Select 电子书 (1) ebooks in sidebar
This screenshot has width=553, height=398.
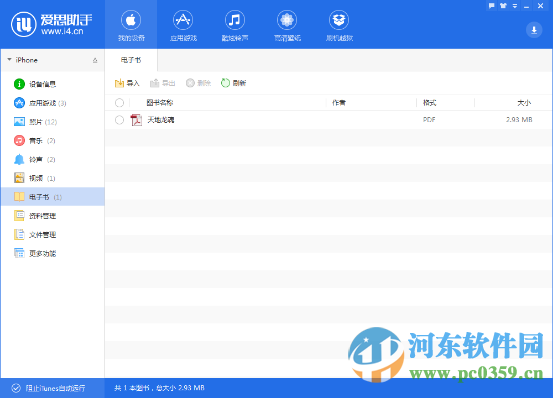point(53,197)
